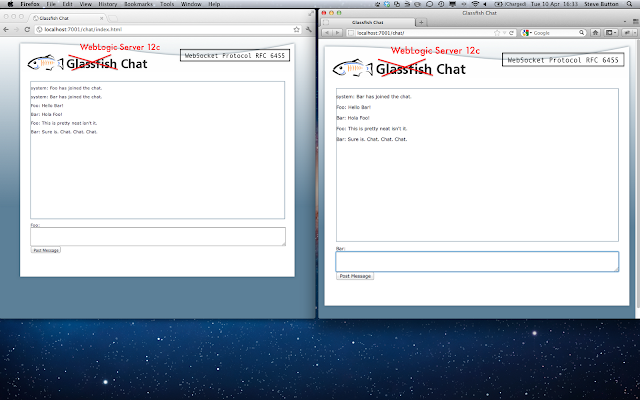Click 'WebSocket Protocol RFC 6455' box in Chrome

(235, 56)
